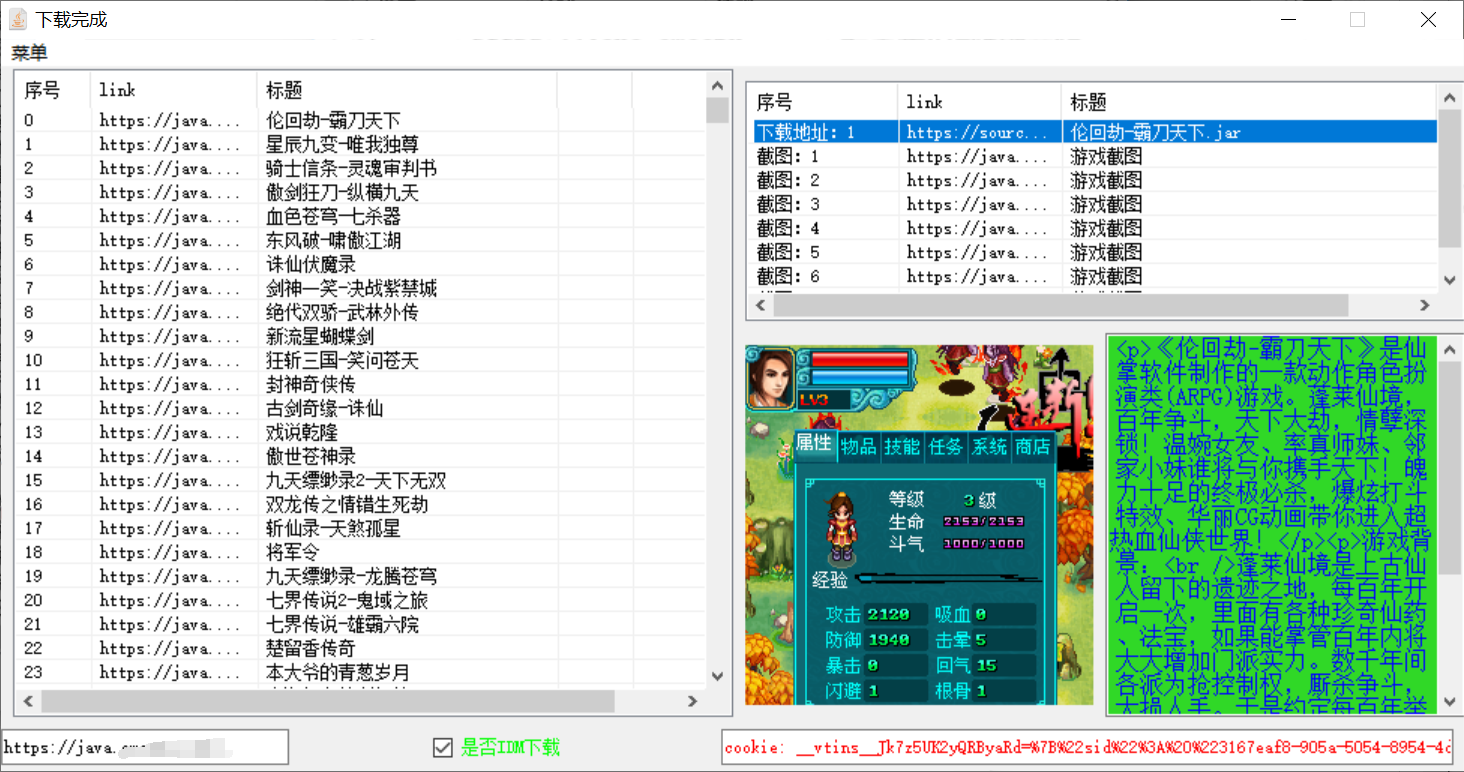Viewport: 1464px width, 772px height.
Task: Select the 血色苍穹-七杀器 game row
Action: tap(360, 217)
